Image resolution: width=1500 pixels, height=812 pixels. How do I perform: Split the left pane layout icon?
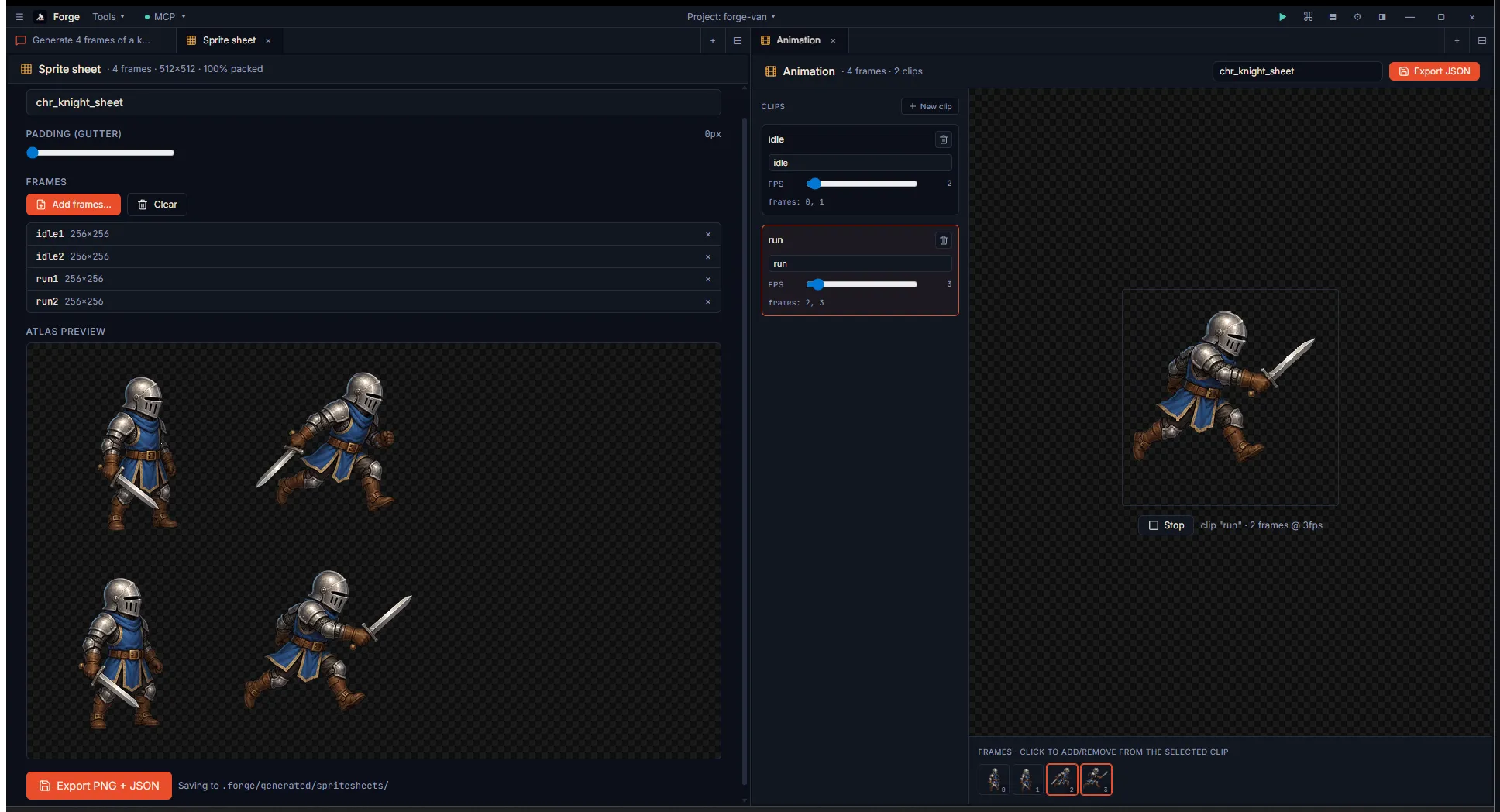click(738, 40)
